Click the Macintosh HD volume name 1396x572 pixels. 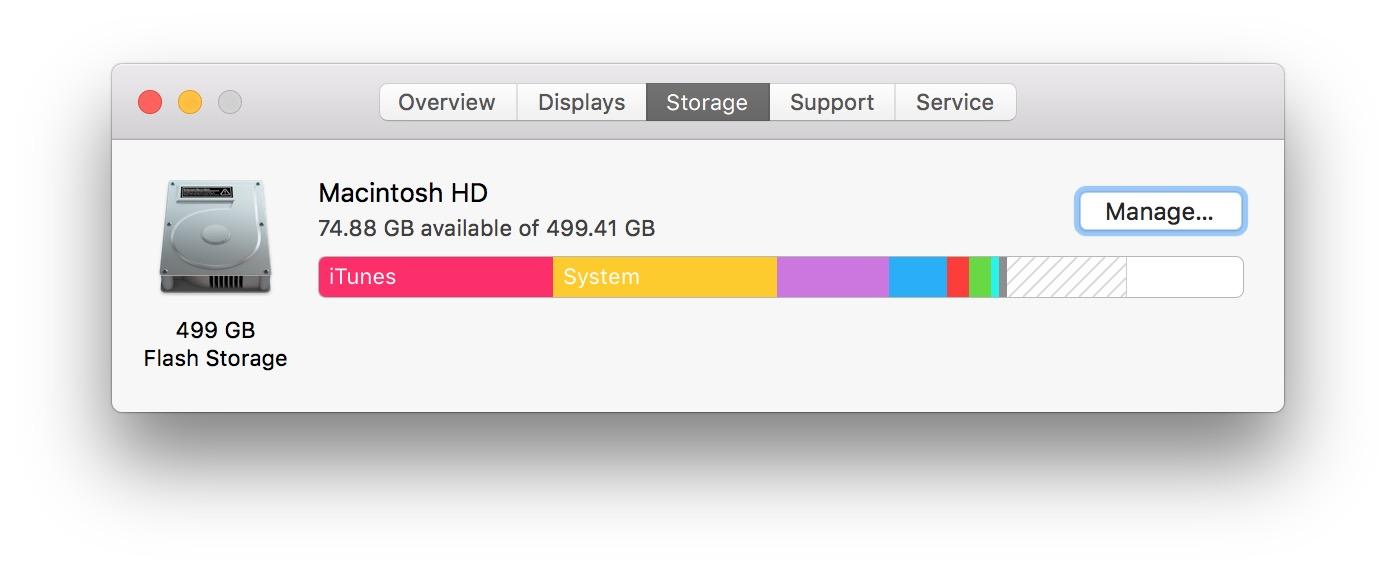403,193
